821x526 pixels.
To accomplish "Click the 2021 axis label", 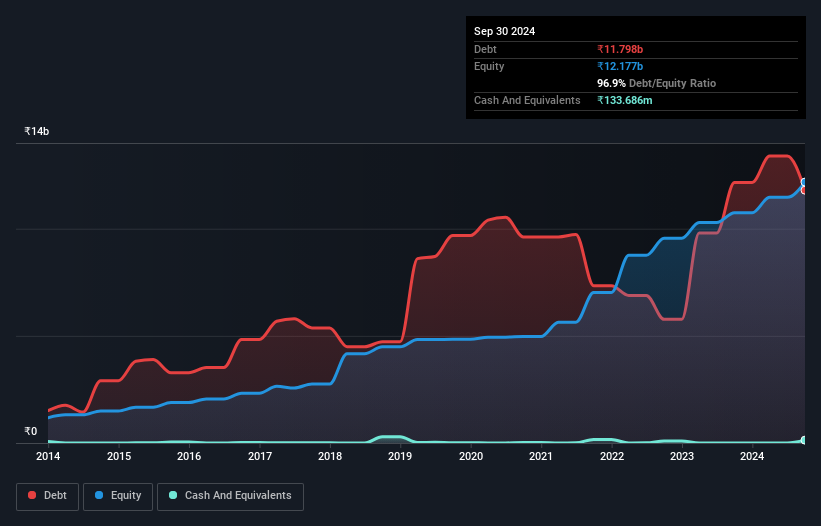I will coord(541,456).
